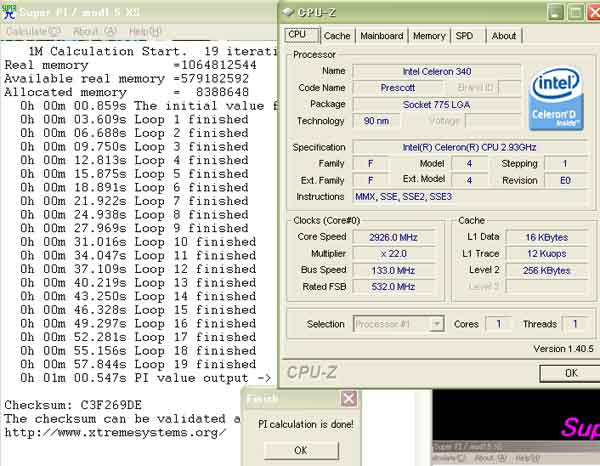The height and width of the screenshot is (466, 600).
Task: Click the Technology value 90 nm
Action: tap(376, 121)
